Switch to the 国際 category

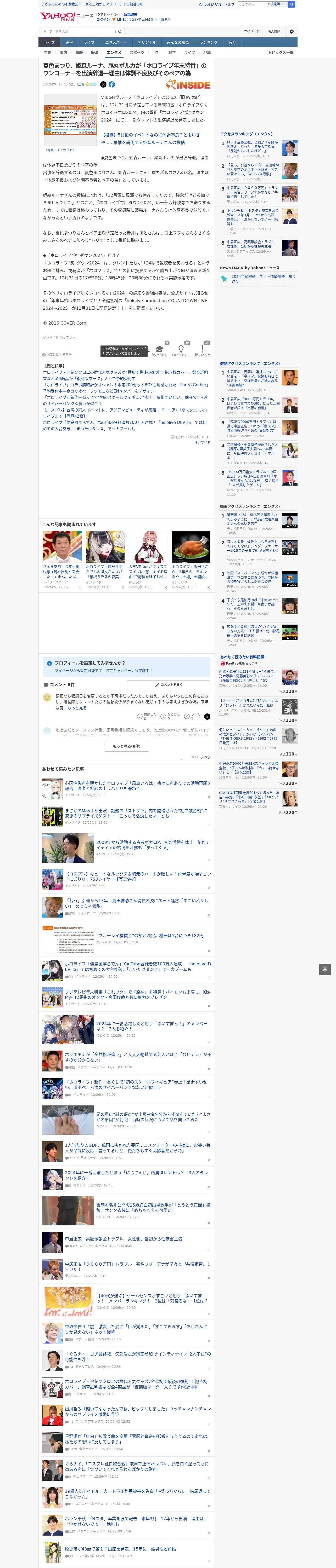[79, 52]
